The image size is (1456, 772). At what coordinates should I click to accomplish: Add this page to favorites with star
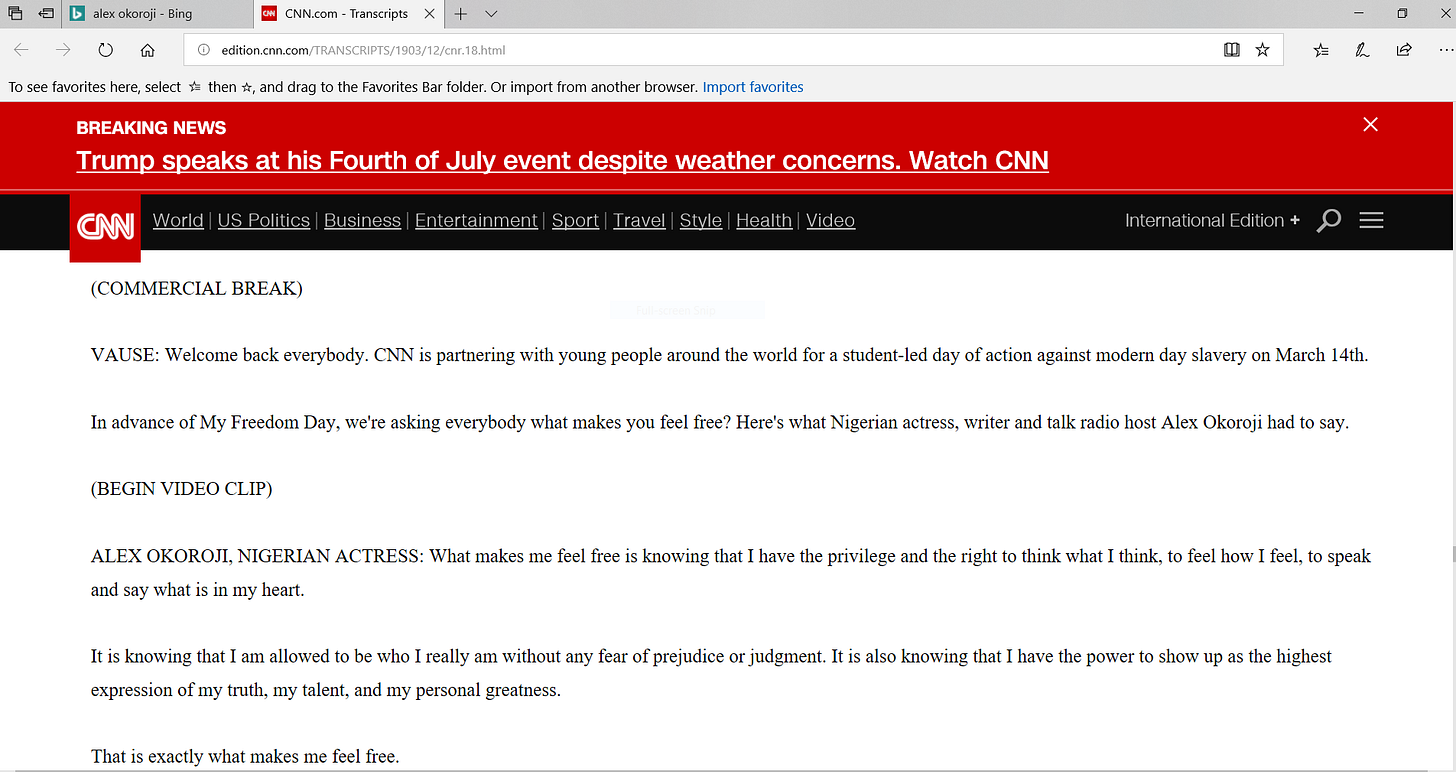click(x=1263, y=50)
